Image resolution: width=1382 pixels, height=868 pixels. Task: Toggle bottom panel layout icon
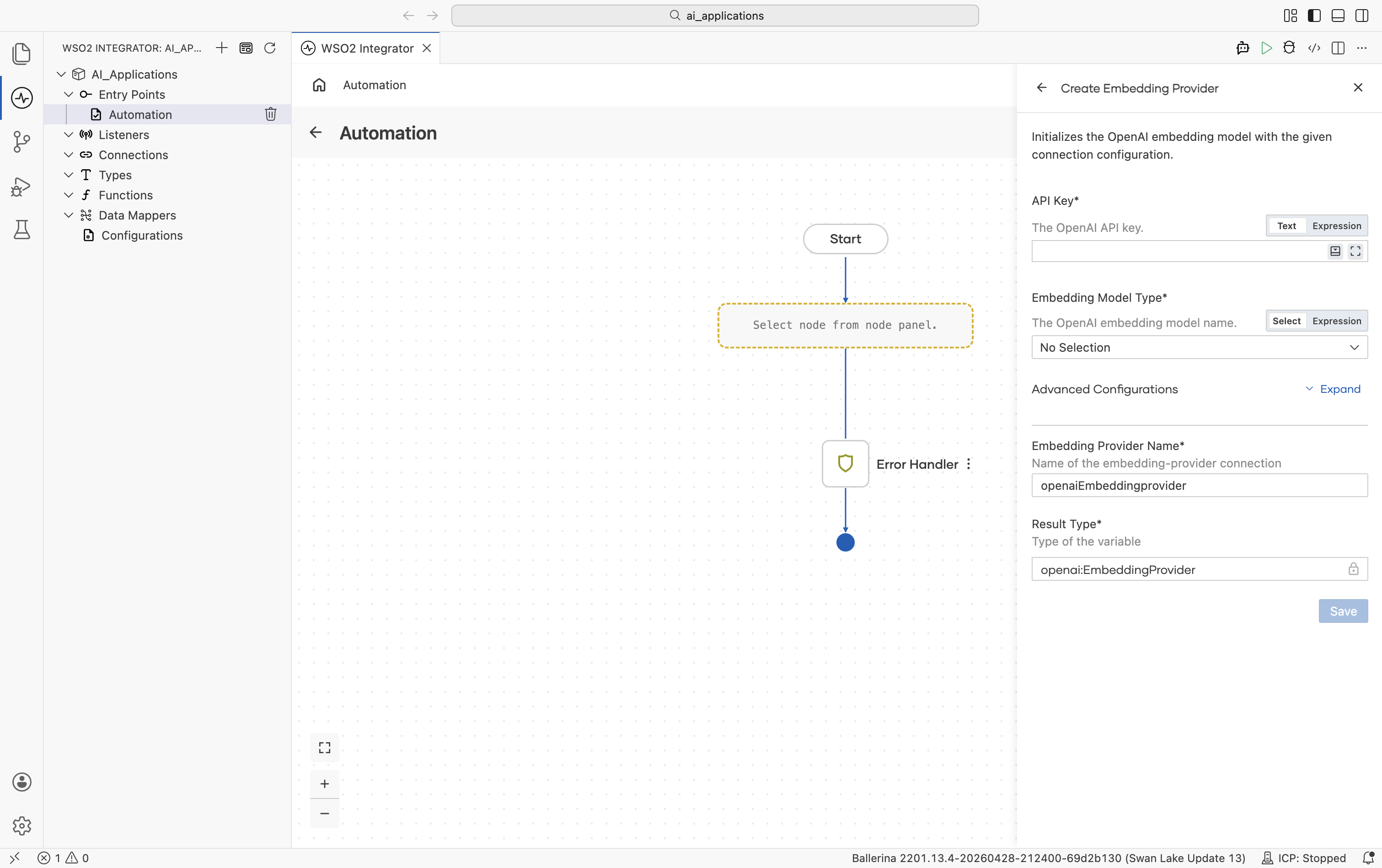point(1337,16)
